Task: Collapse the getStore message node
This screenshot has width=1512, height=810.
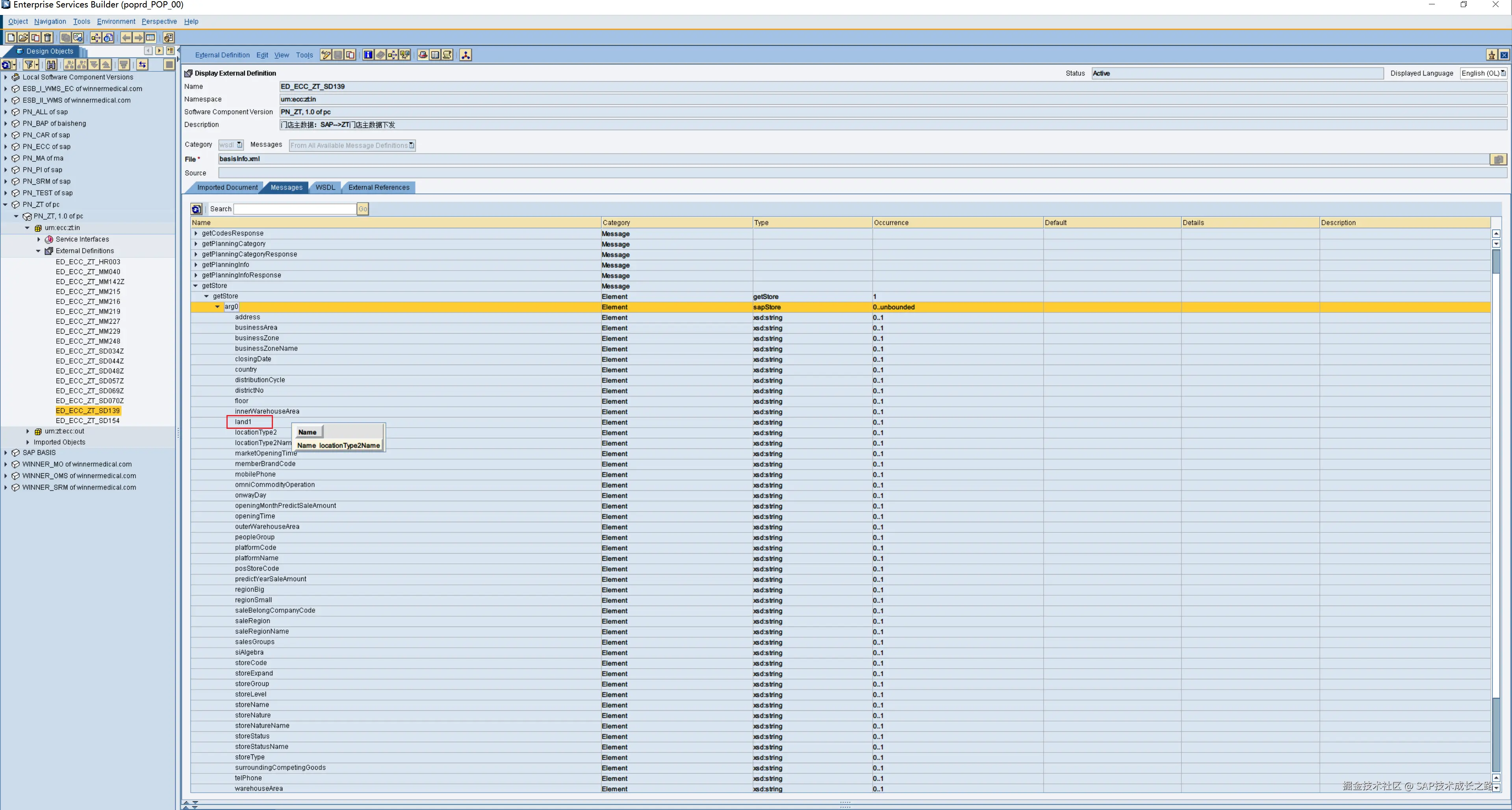Action: tap(196, 286)
